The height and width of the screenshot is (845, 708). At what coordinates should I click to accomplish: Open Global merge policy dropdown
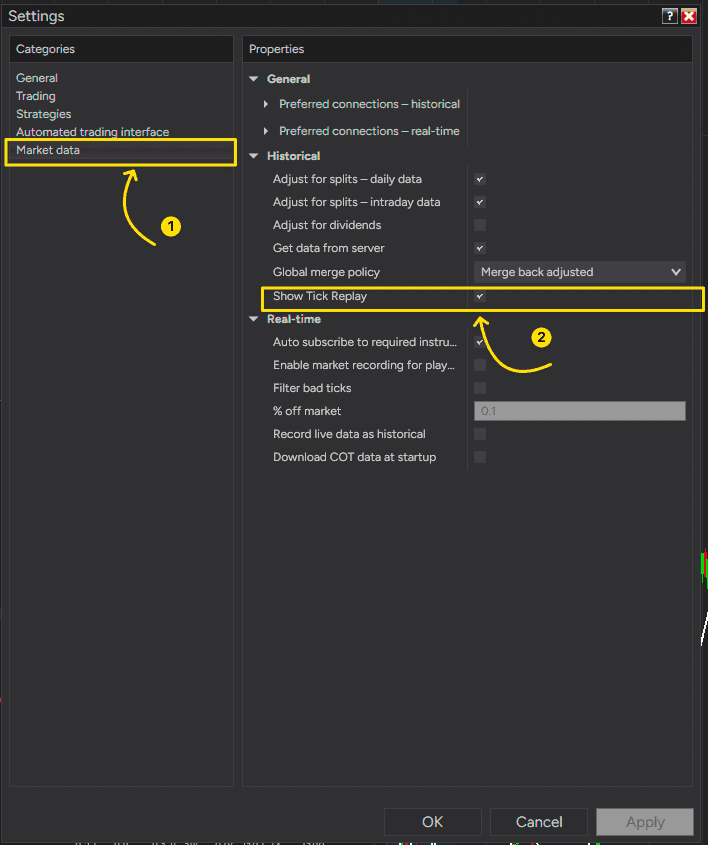point(580,272)
